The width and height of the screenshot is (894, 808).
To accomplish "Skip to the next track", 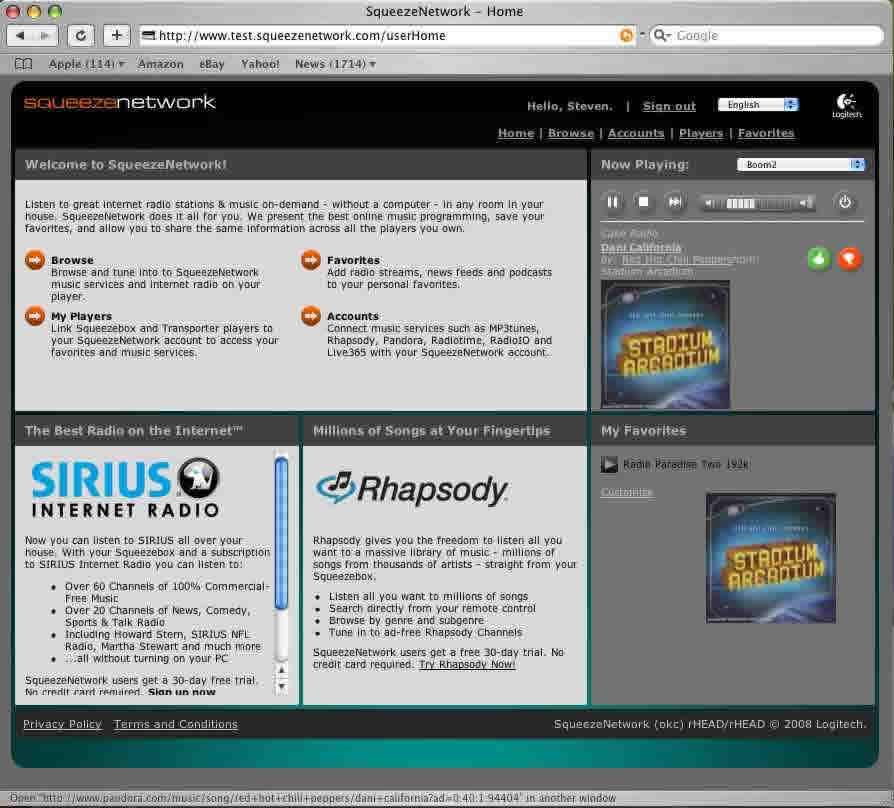I will tap(675, 202).
